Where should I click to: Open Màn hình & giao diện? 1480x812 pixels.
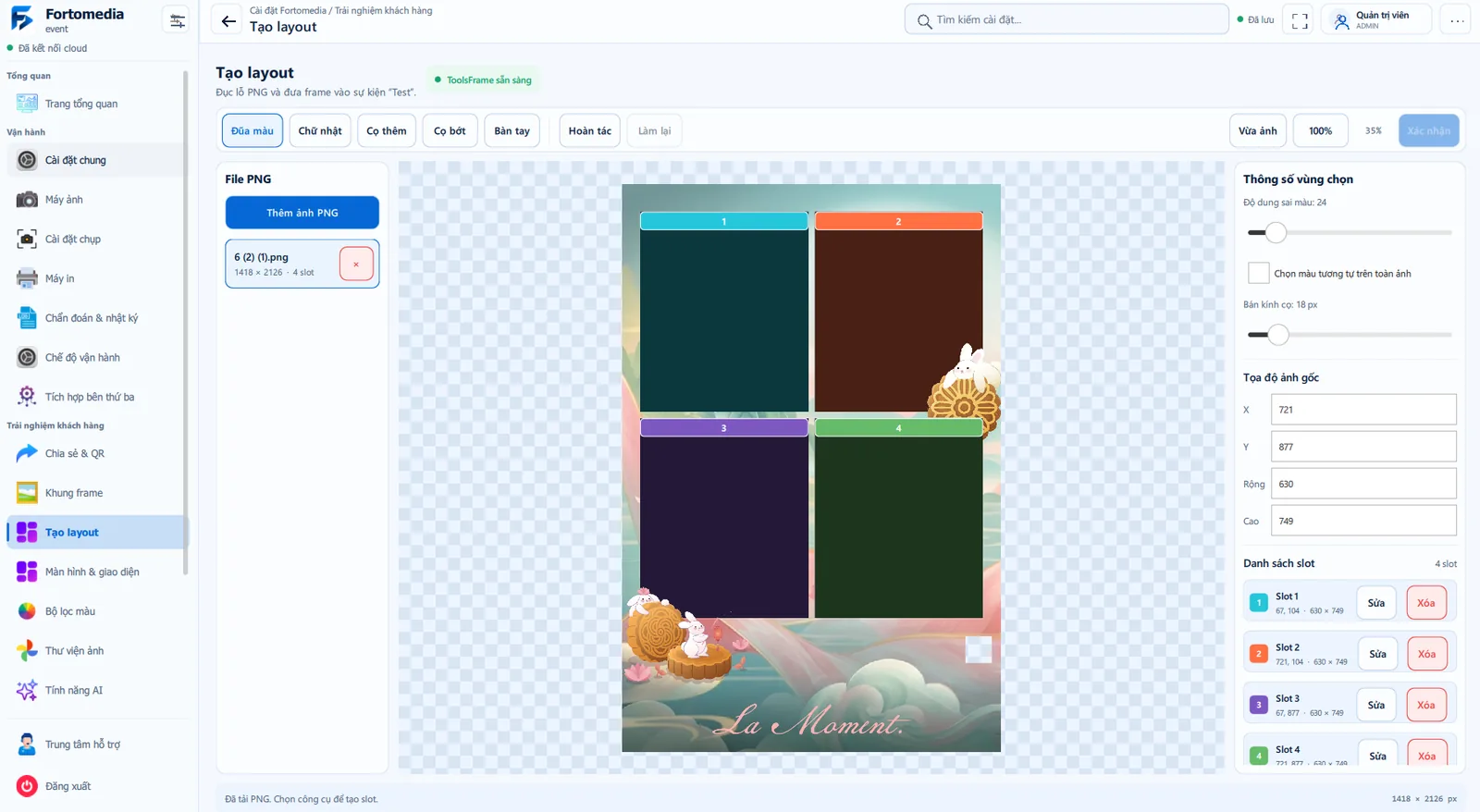96,572
